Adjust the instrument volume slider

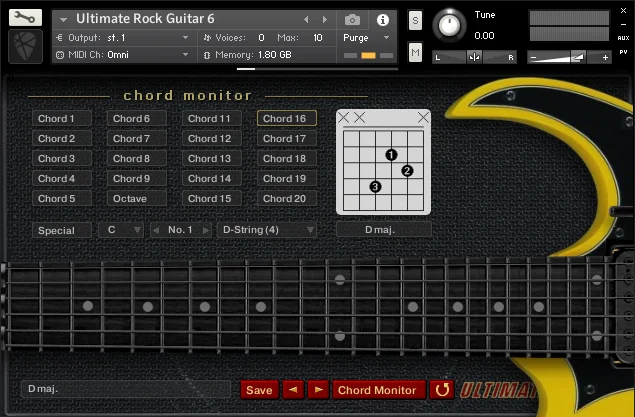point(569,57)
